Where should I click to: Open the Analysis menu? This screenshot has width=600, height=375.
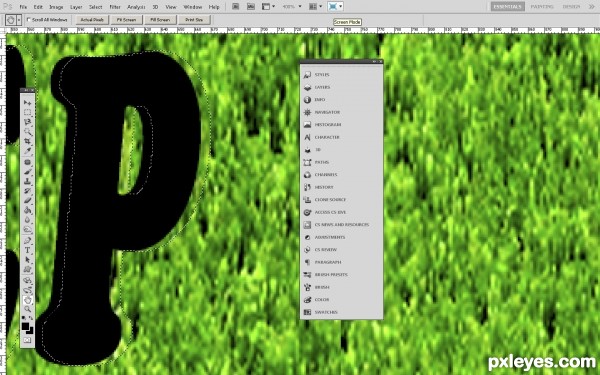coord(136,7)
